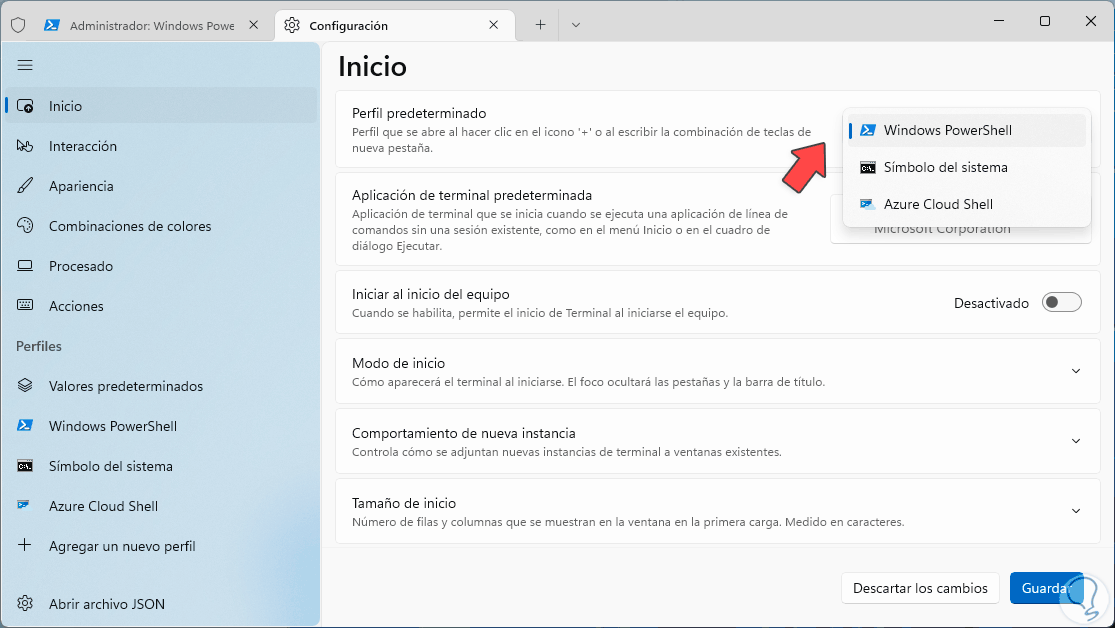Screen dimensions: 1115x628
Task: Go to the Acciones settings page
Action: pos(161,306)
